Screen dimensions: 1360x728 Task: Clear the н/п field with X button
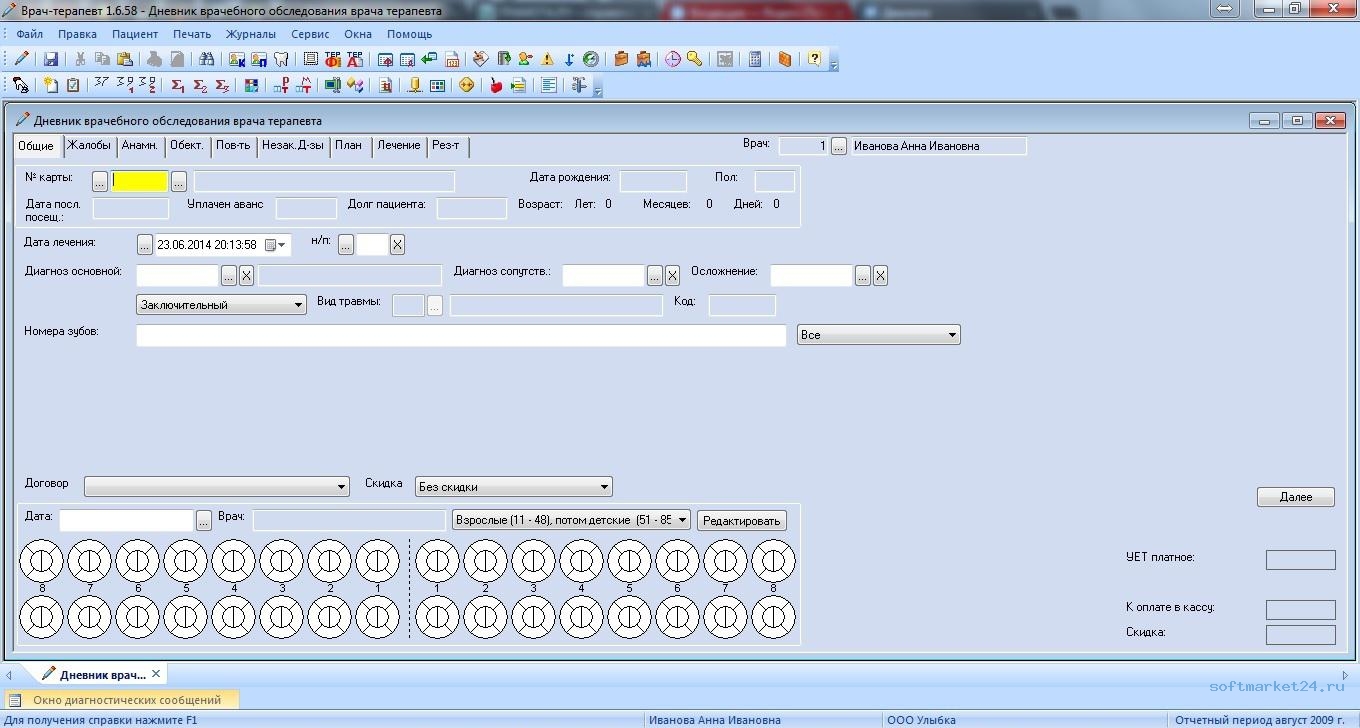tap(397, 244)
